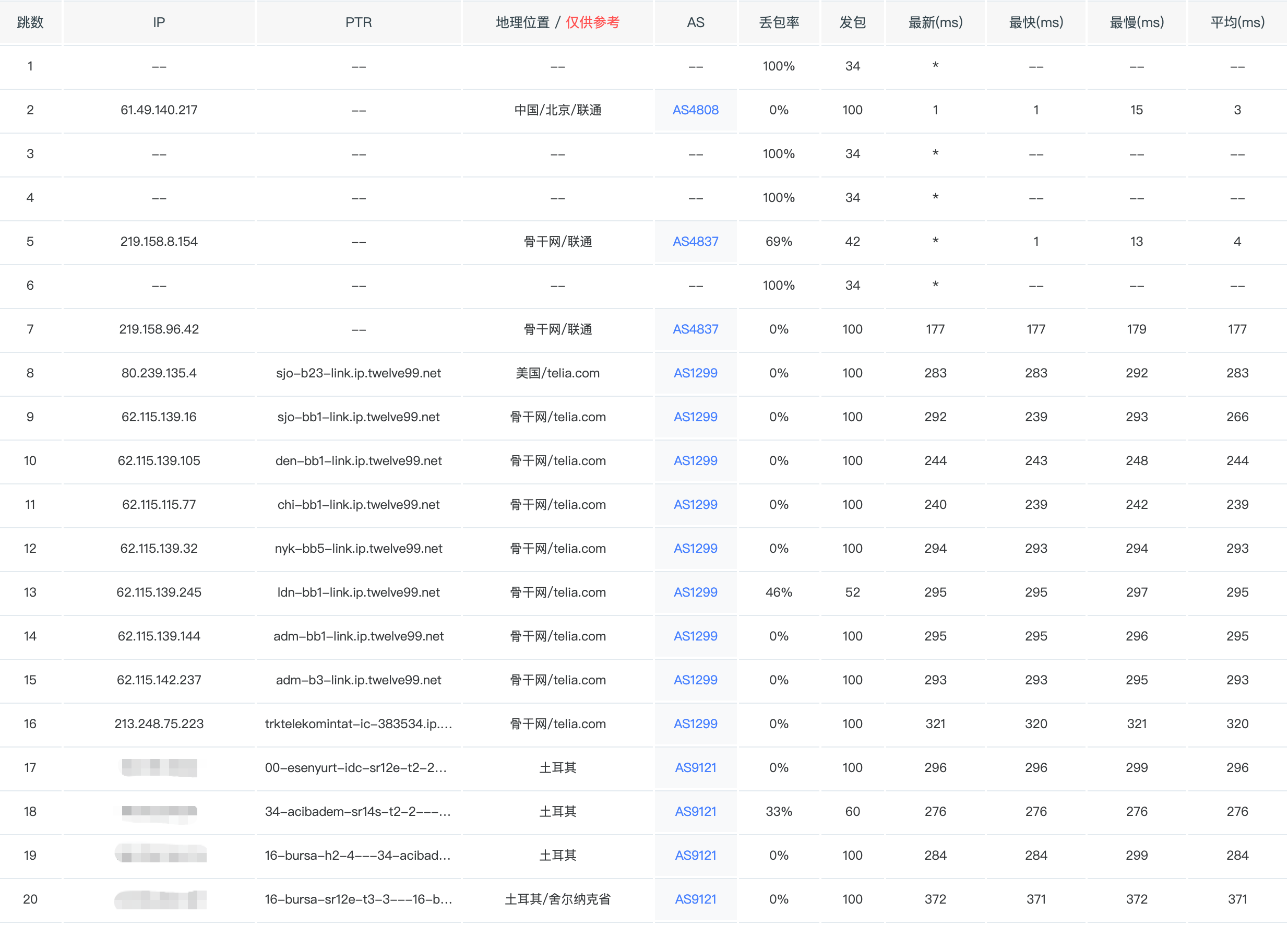Click the 跳数 column header

(30, 22)
